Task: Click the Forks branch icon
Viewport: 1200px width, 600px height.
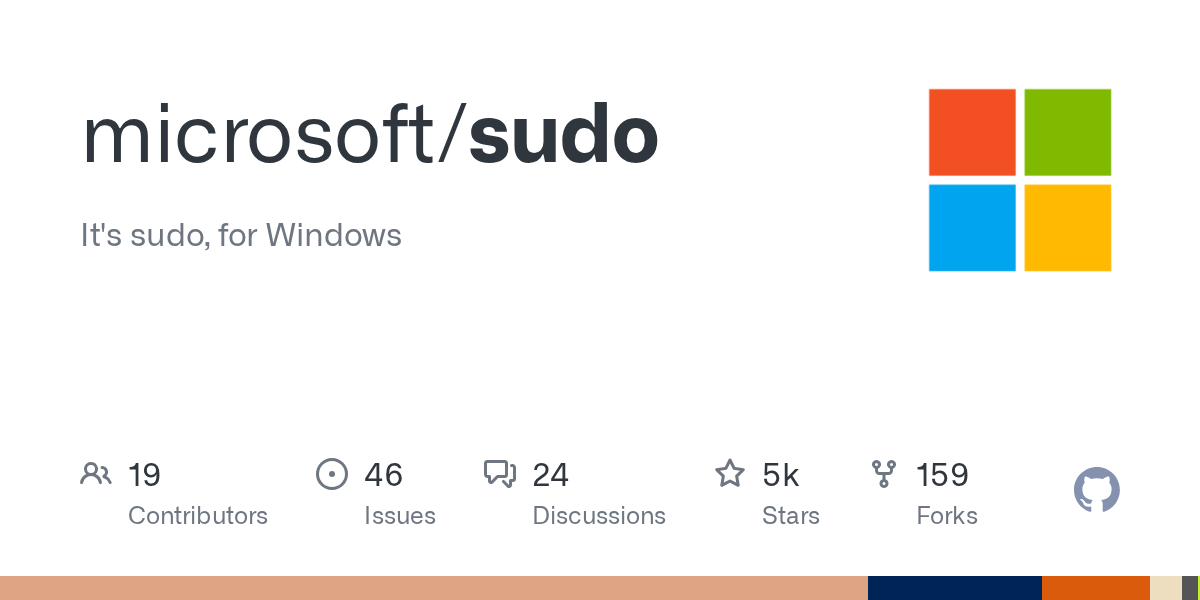Action: tap(884, 474)
